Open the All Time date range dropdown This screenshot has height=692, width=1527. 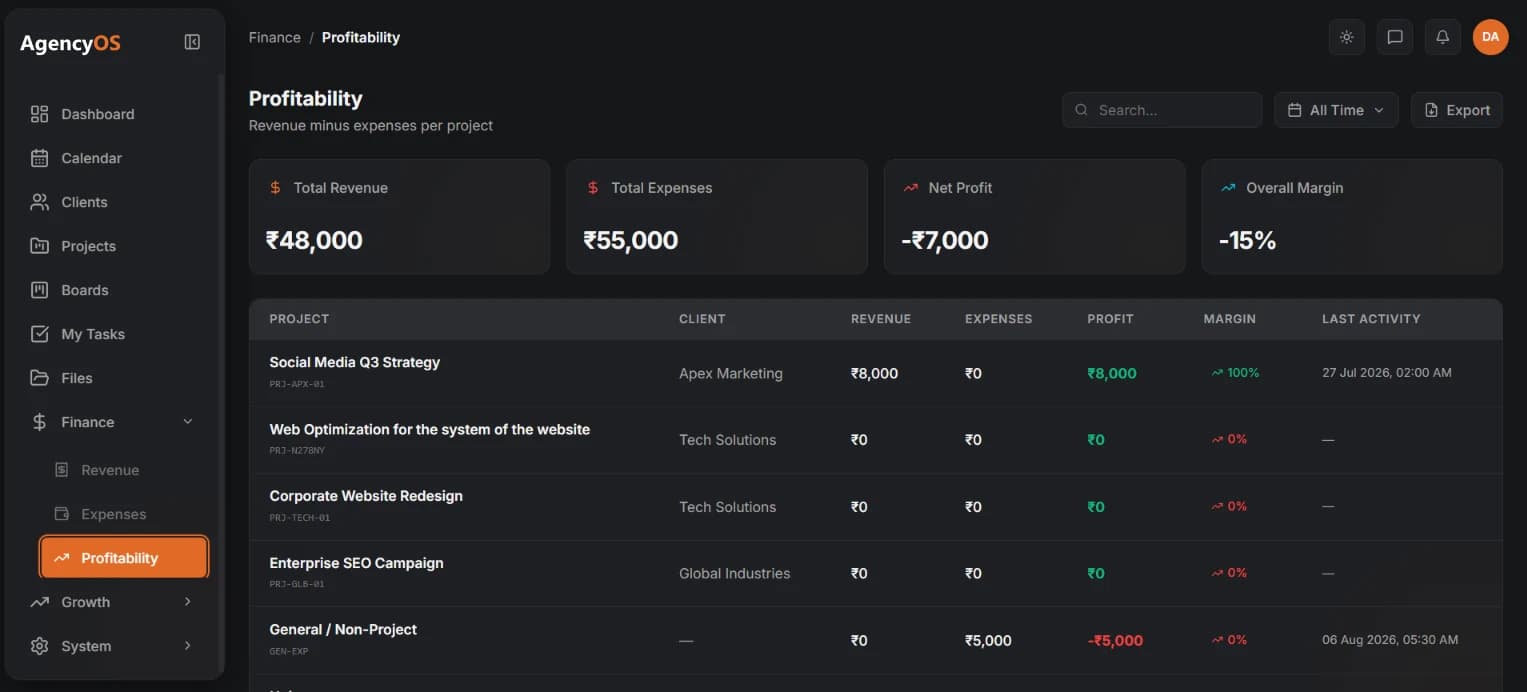coord(1336,110)
